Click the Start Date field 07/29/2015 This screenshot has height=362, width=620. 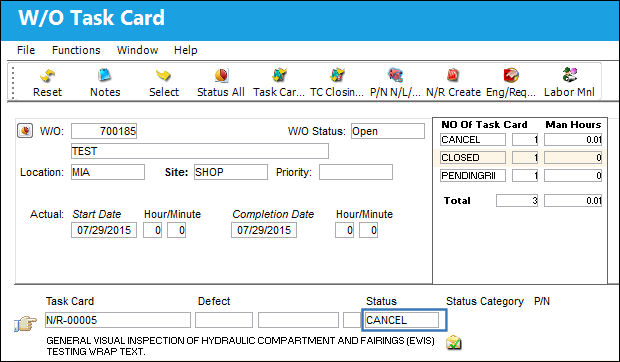tap(104, 230)
